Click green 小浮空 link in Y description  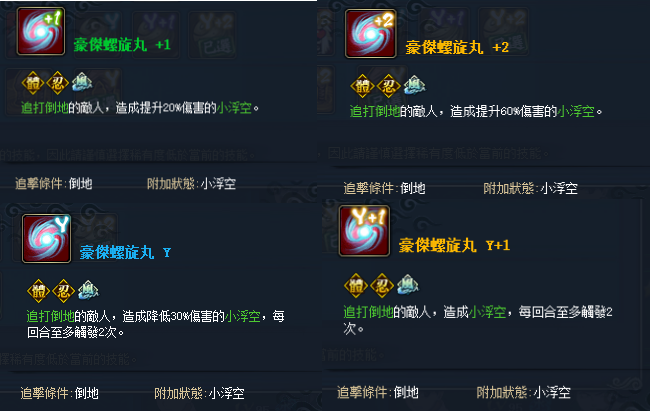(x=243, y=316)
